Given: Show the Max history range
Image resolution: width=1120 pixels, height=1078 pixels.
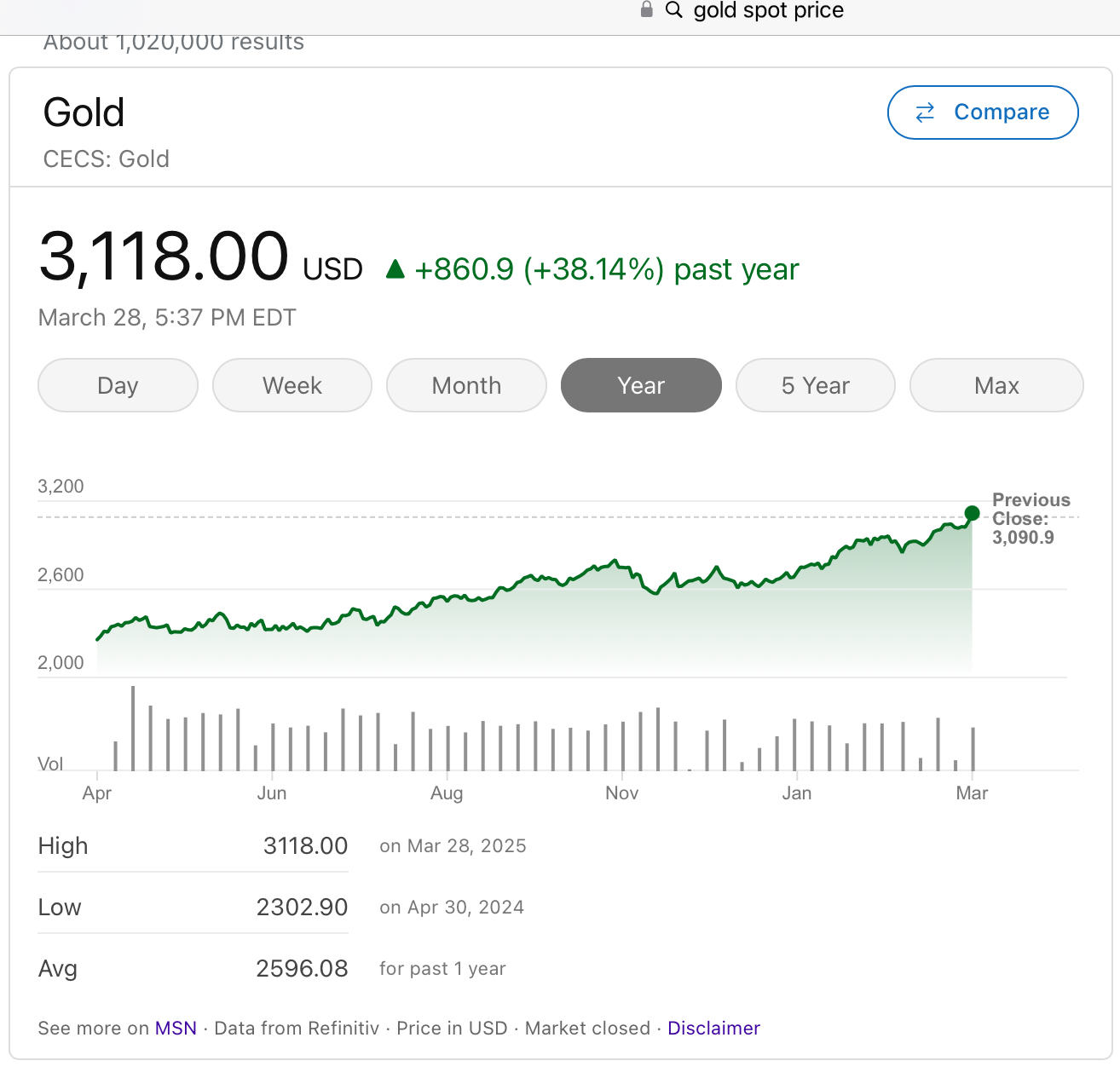Looking at the screenshot, I should [x=996, y=385].
